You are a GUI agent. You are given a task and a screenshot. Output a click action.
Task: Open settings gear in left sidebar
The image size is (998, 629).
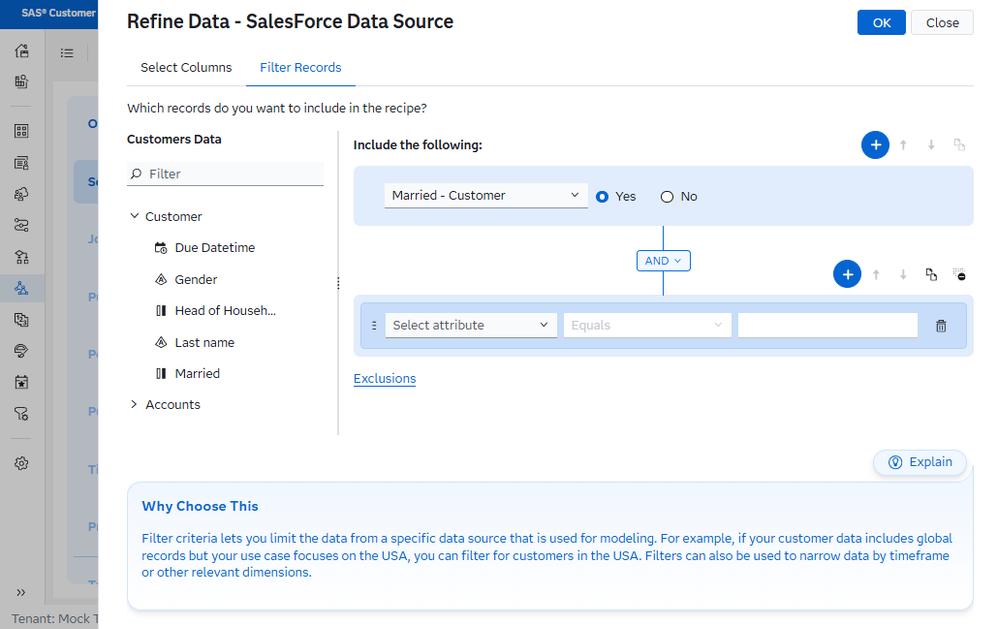point(22,463)
